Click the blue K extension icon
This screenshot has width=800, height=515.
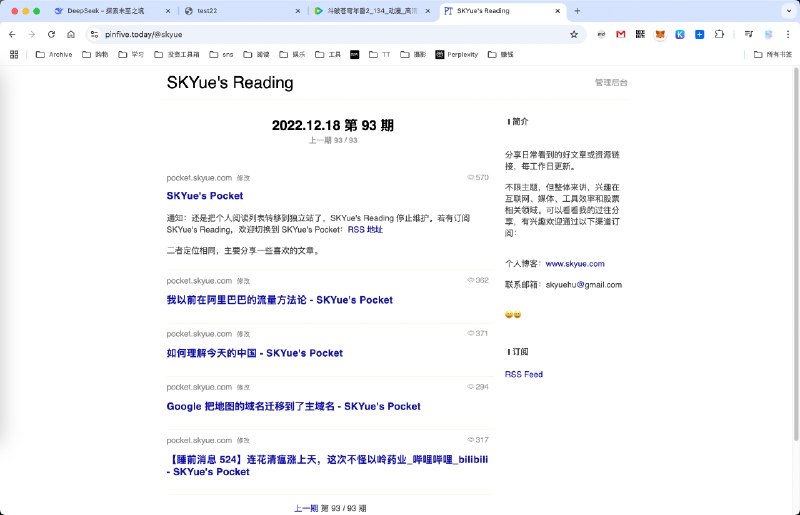(x=679, y=34)
